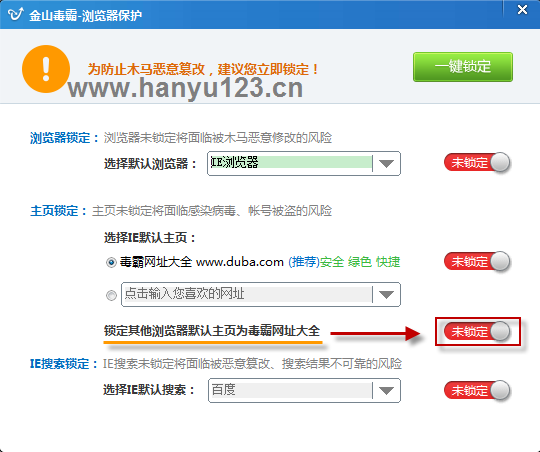
Task: Click the 一键锁定 green button
Action: click(463, 67)
